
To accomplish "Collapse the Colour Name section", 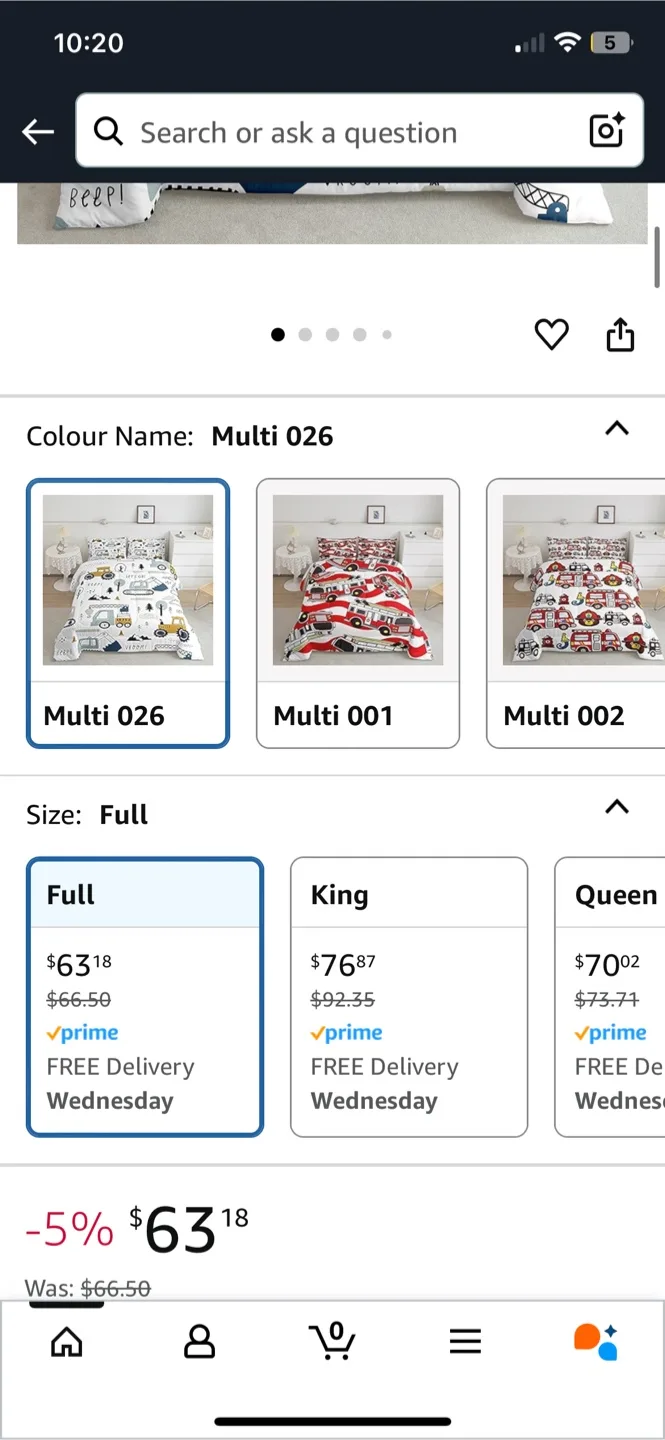I will [617, 429].
